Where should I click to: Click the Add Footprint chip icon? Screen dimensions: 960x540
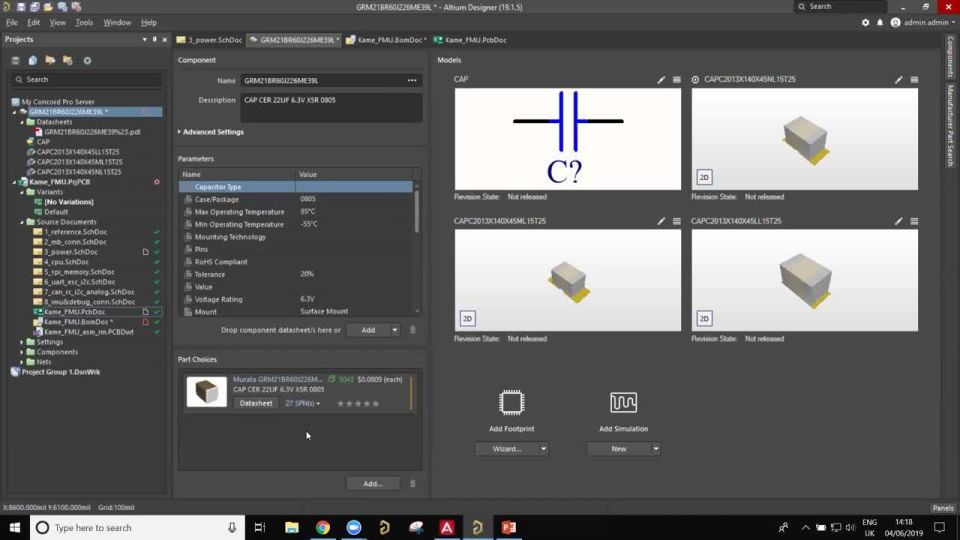[511, 402]
